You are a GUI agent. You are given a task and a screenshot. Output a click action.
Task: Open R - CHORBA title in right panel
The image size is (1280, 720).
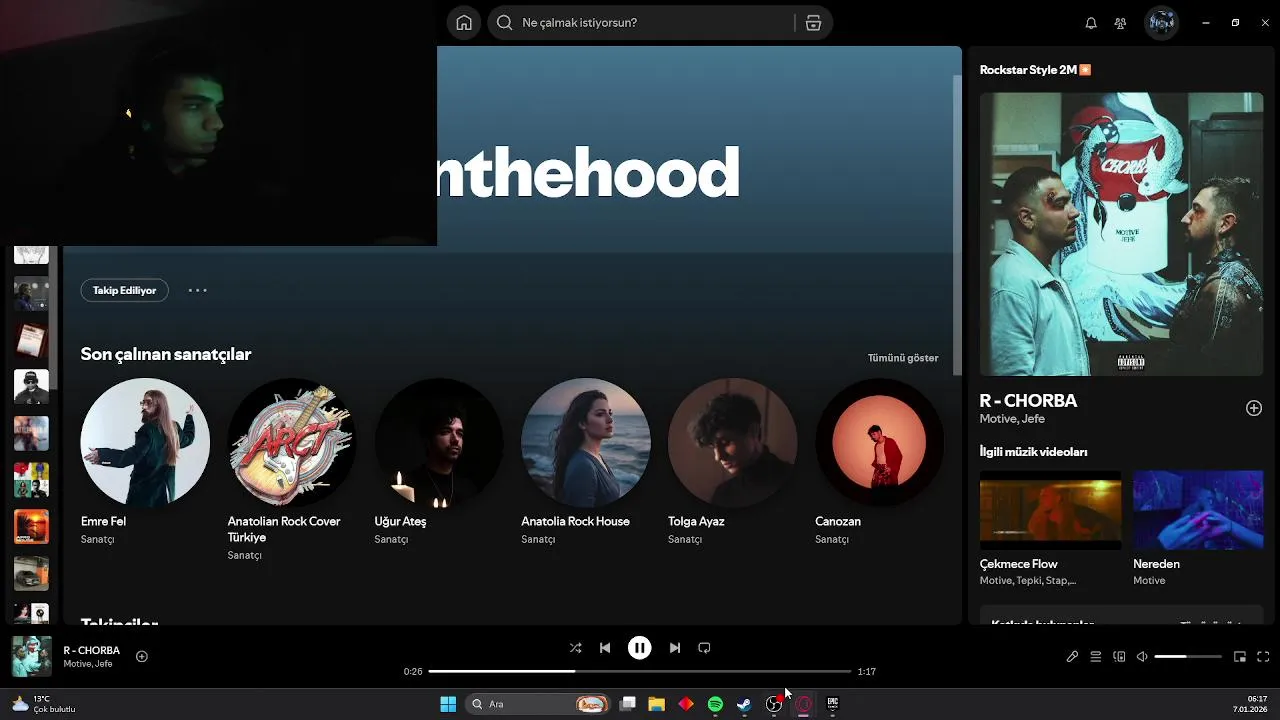pyautogui.click(x=1028, y=400)
